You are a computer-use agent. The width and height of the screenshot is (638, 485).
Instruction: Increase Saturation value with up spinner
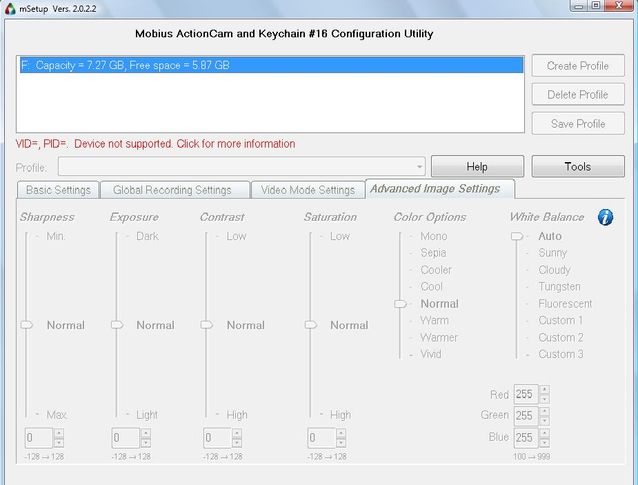(x=341, y=433)
